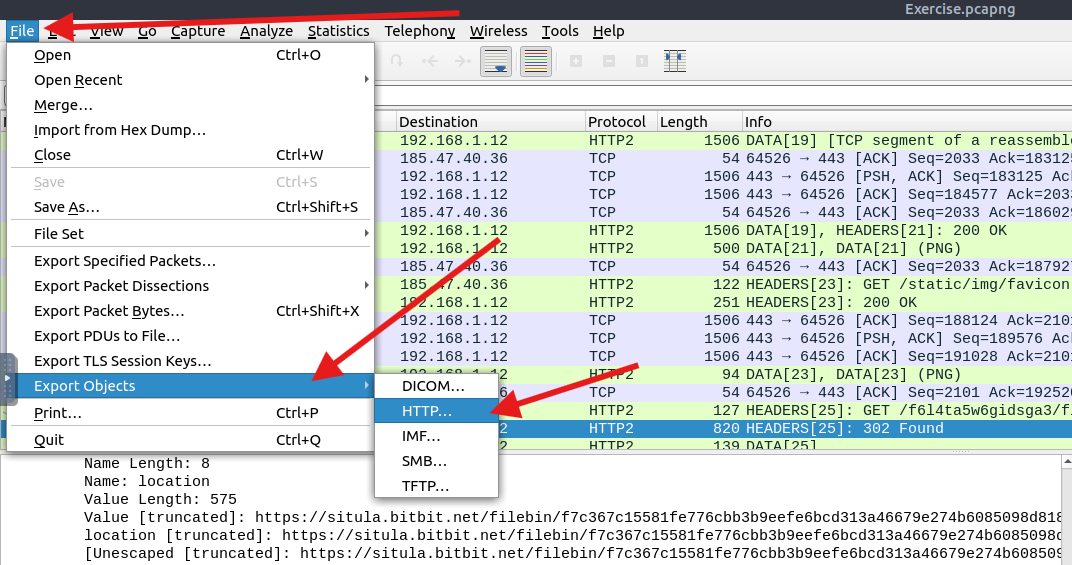Click the left side panel handle
The image size is (1072, 565).
click(8, 378)
